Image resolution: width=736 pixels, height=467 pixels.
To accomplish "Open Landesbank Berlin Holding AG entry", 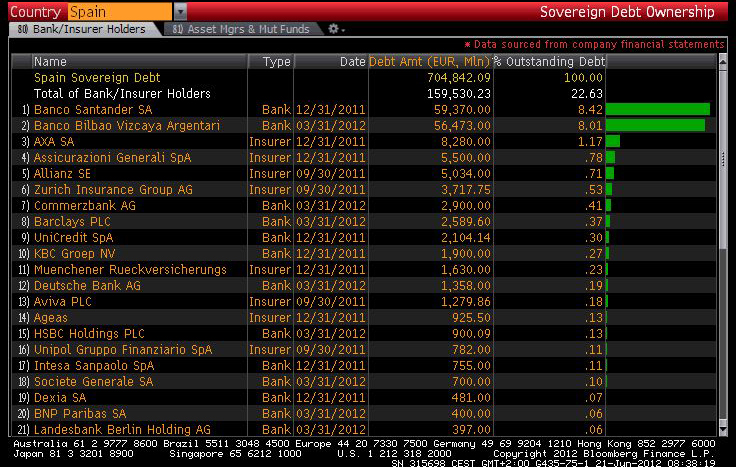I will pyautogui.click(x=122, y=429).
